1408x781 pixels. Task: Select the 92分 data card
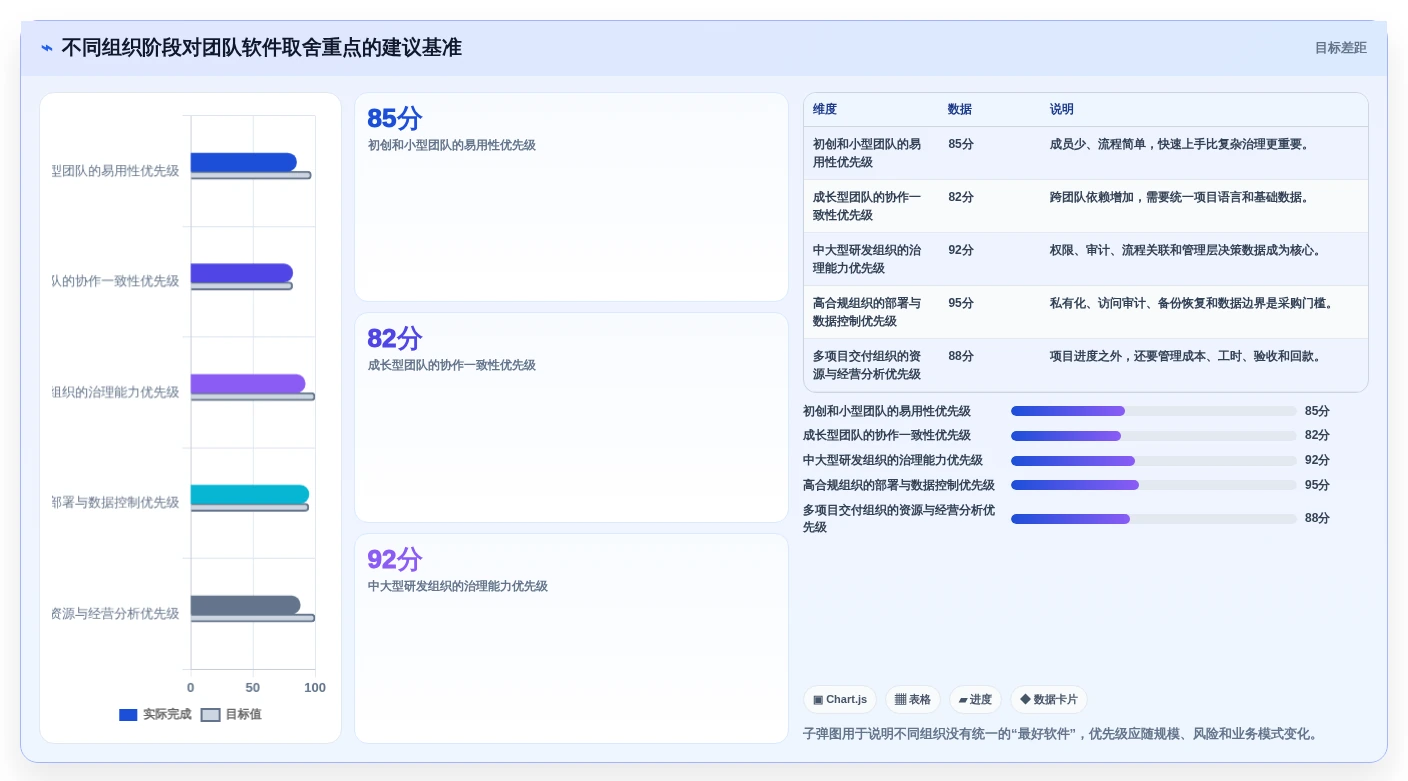571,638
